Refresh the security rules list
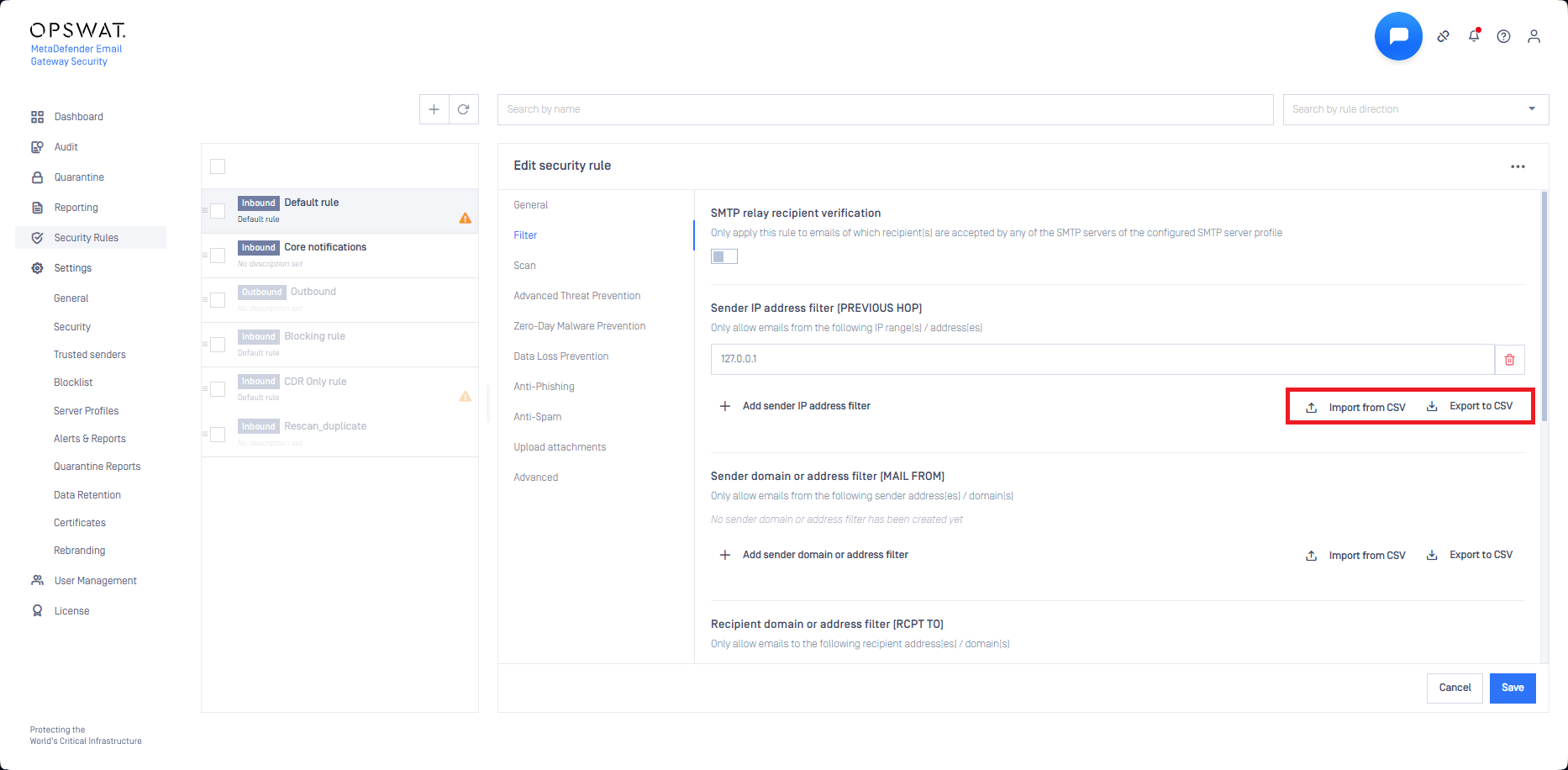 [463, 109]
